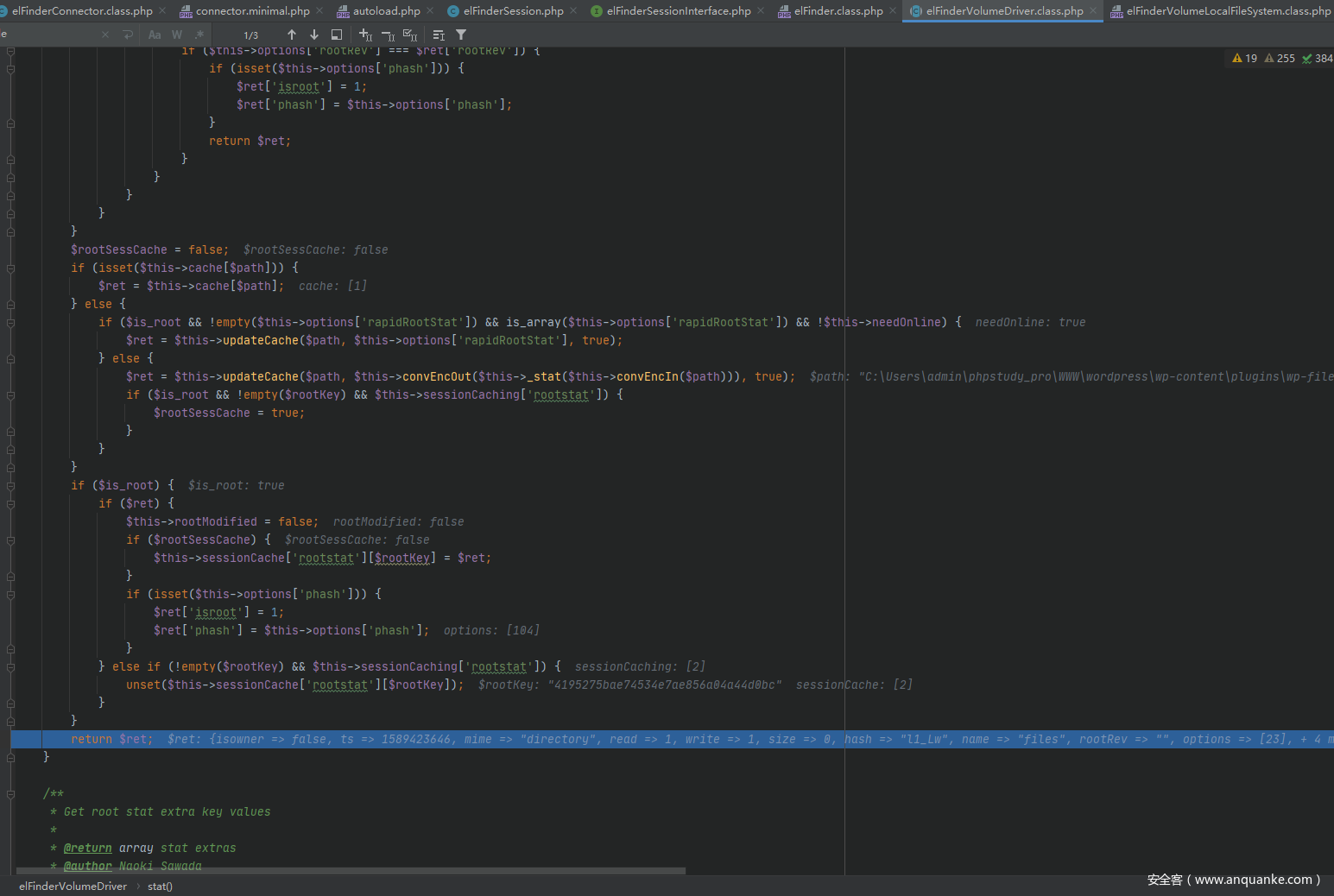Viewport: 1334px width, 896px height.
Task: Clear the search field text
Action: click(x=105, y=35)
